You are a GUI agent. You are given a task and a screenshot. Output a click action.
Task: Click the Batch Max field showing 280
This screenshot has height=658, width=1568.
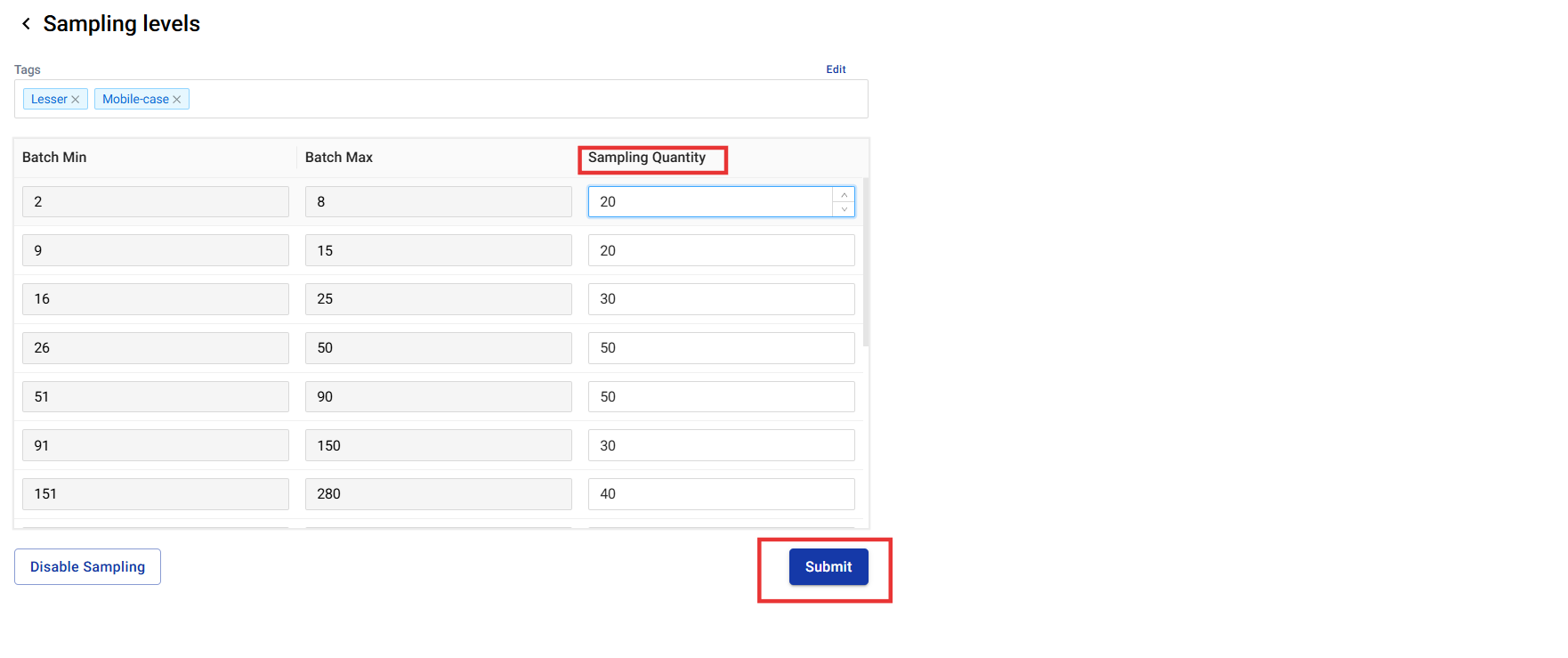438,494
